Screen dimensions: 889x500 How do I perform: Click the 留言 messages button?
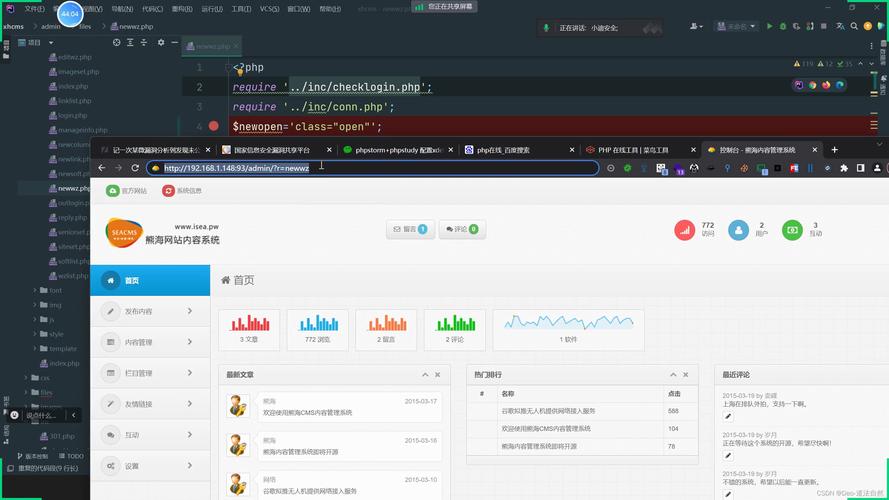[x=410, y=229]
